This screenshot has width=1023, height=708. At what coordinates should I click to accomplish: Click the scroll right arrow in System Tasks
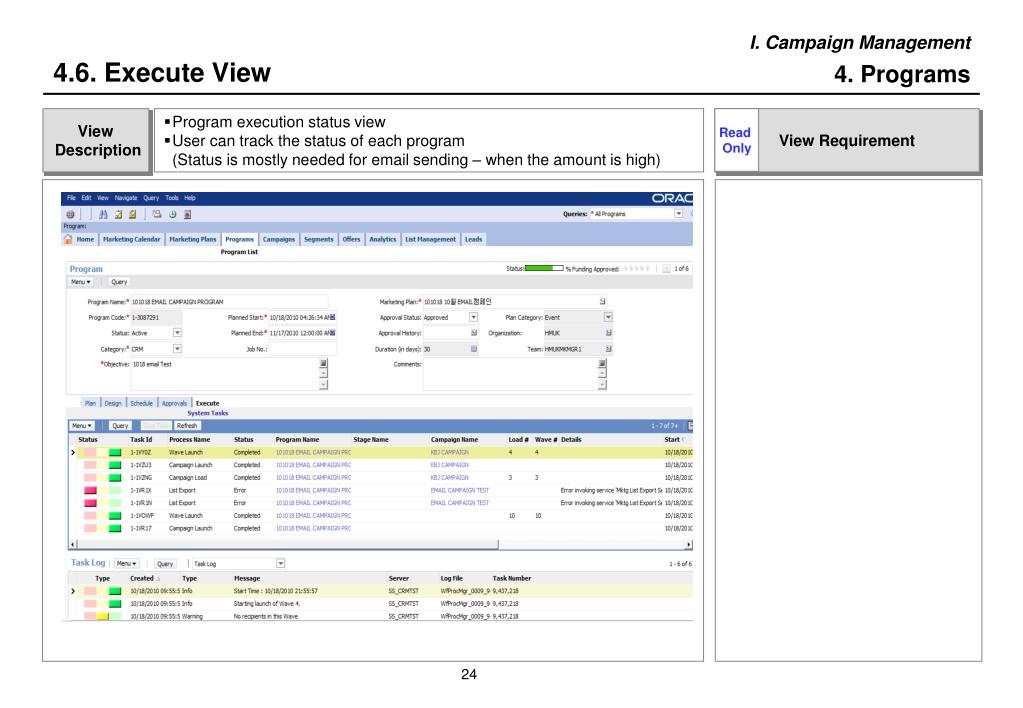point(688,544)
